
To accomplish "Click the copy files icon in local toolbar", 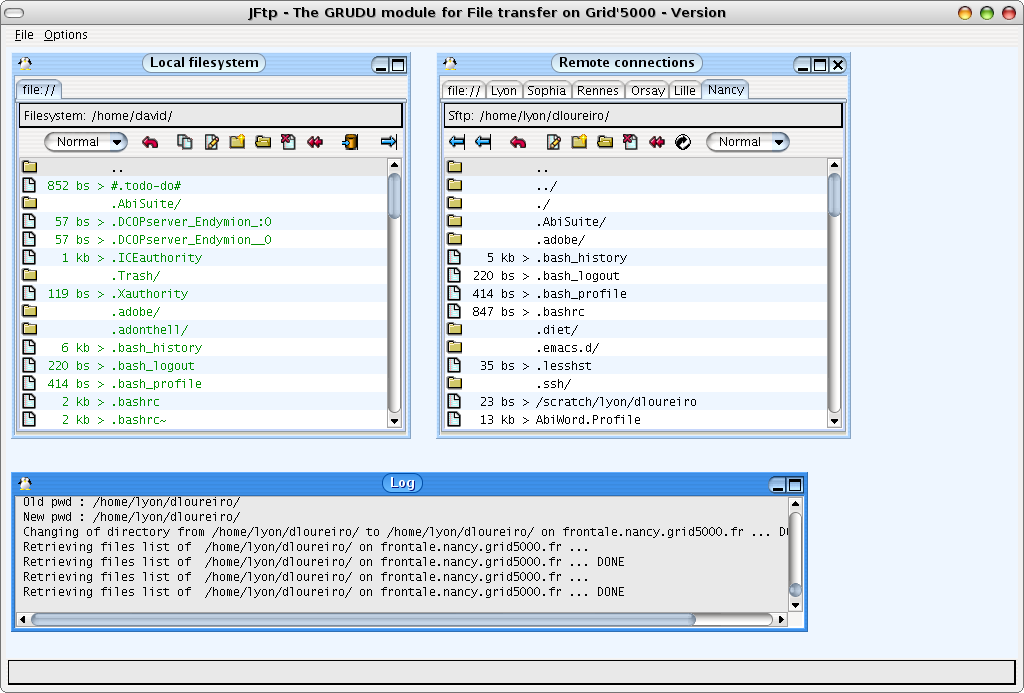I will pos(185,142).
